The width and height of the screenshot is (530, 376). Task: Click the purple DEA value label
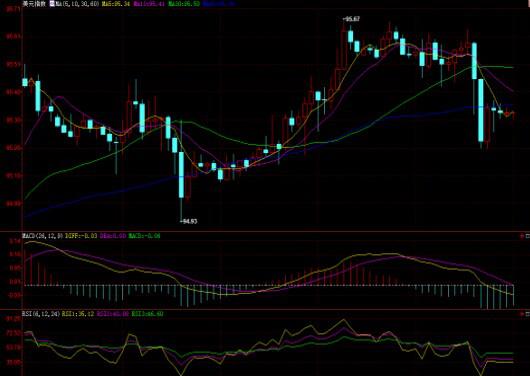(113, 236)
